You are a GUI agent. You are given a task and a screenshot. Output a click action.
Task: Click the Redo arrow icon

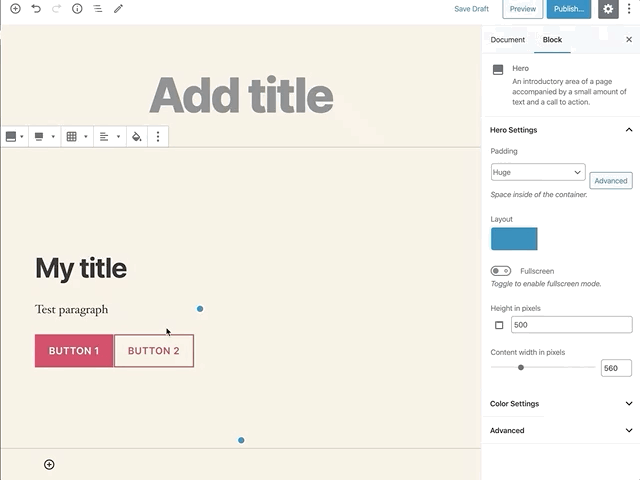point(56,9)
